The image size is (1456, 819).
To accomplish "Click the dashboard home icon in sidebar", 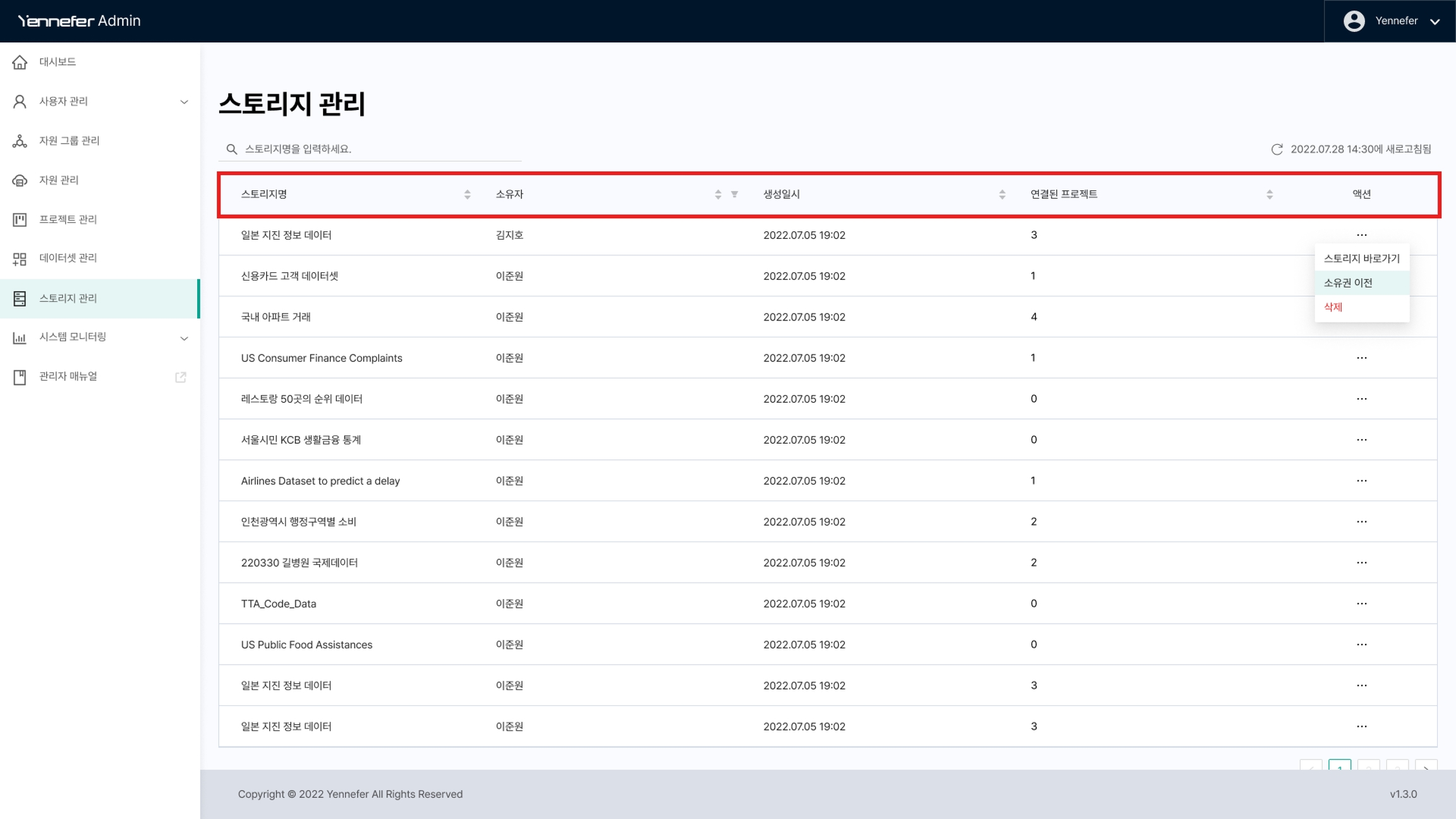I will click(20, 62).
